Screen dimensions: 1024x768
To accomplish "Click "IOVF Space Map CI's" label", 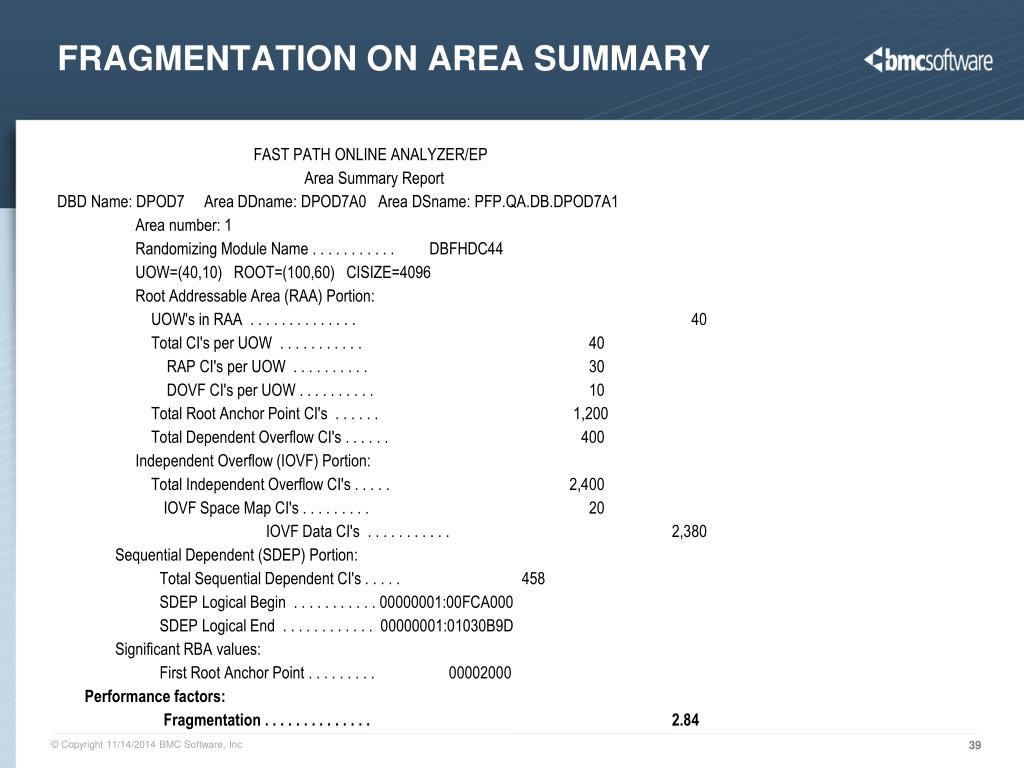I will pyautogui.click(x=231, y=508).
